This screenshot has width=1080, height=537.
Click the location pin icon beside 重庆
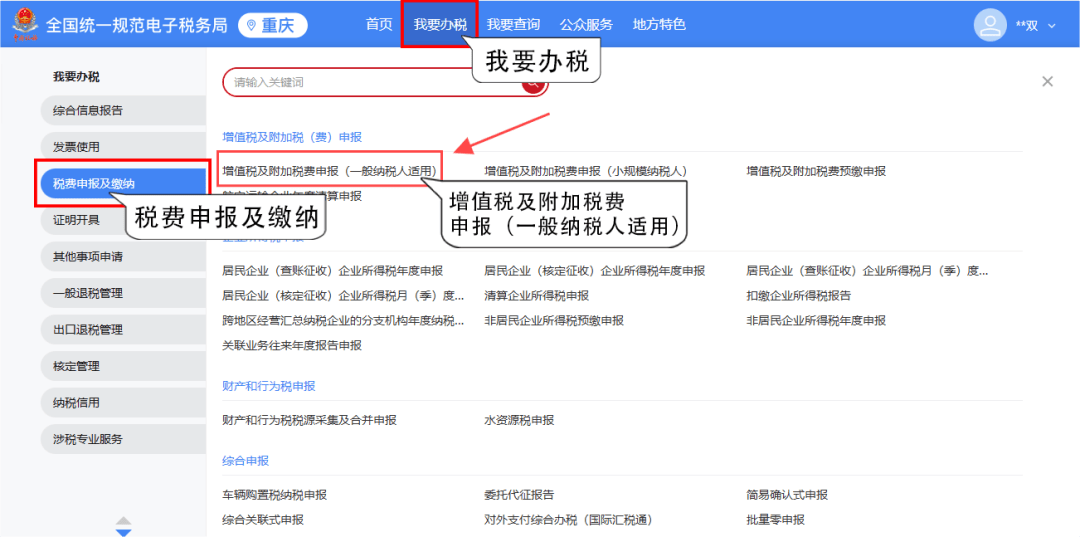click(x=251, y=25)
